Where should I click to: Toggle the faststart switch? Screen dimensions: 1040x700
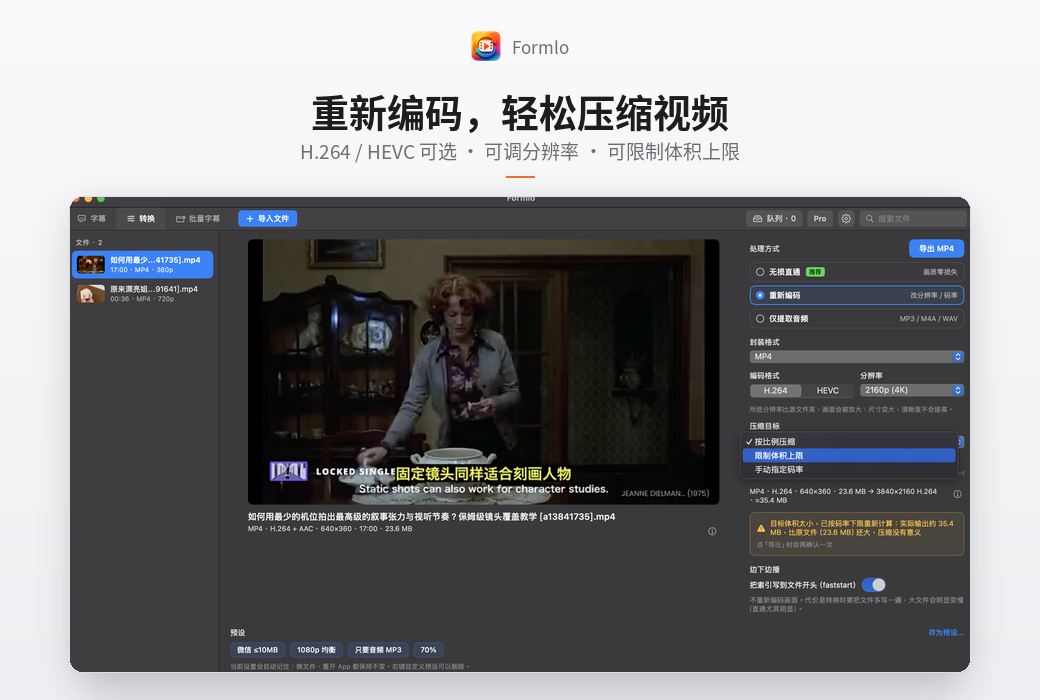(874, 585)
